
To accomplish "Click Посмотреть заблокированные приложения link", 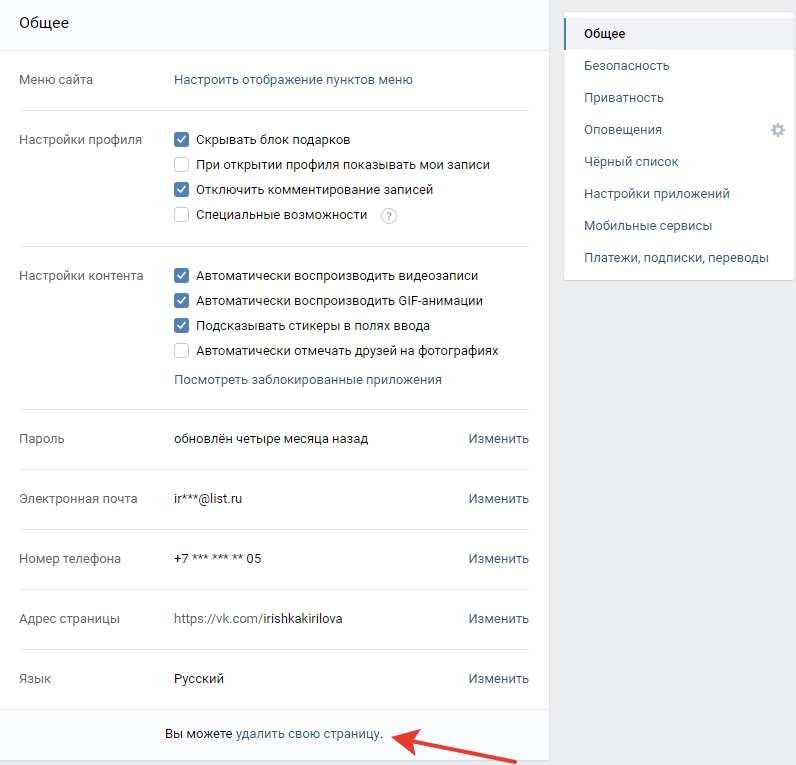I will tap(308, 380).
